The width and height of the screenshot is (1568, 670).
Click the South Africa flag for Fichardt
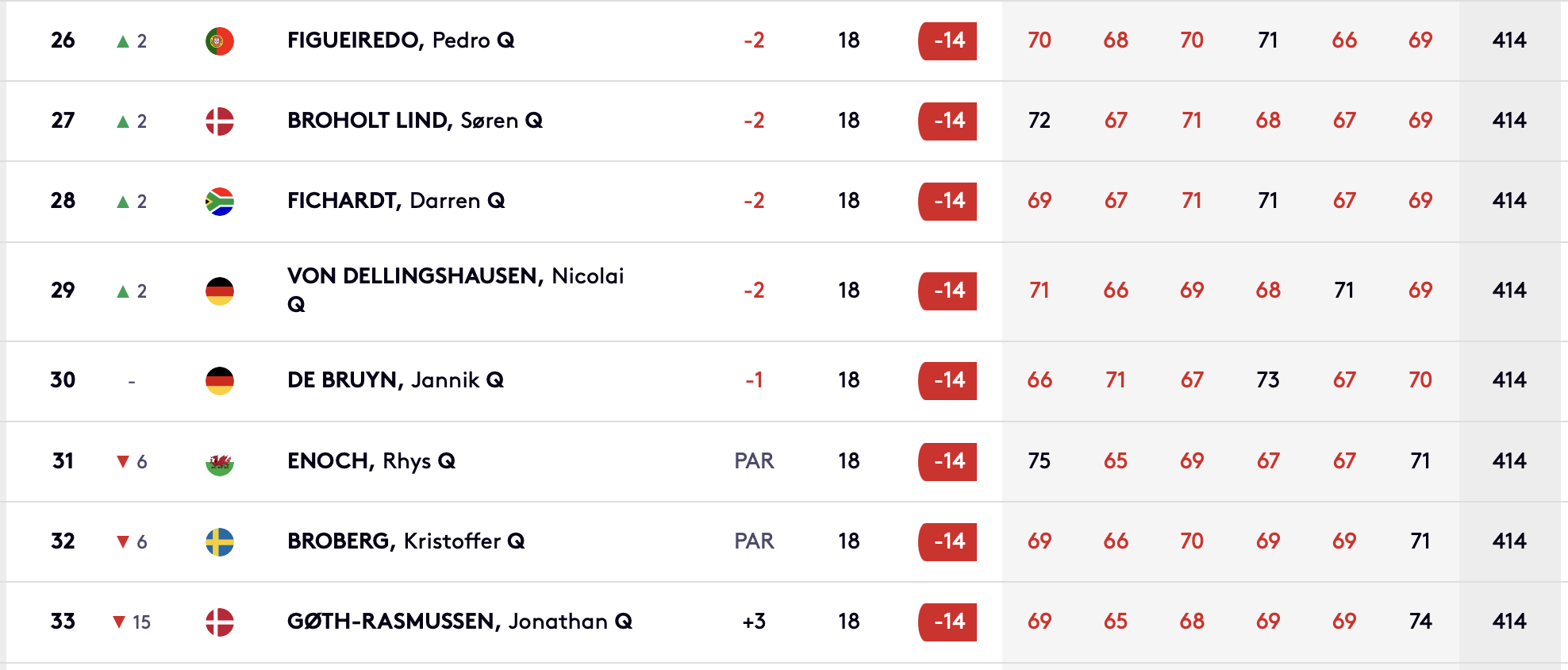click(219, 201)
